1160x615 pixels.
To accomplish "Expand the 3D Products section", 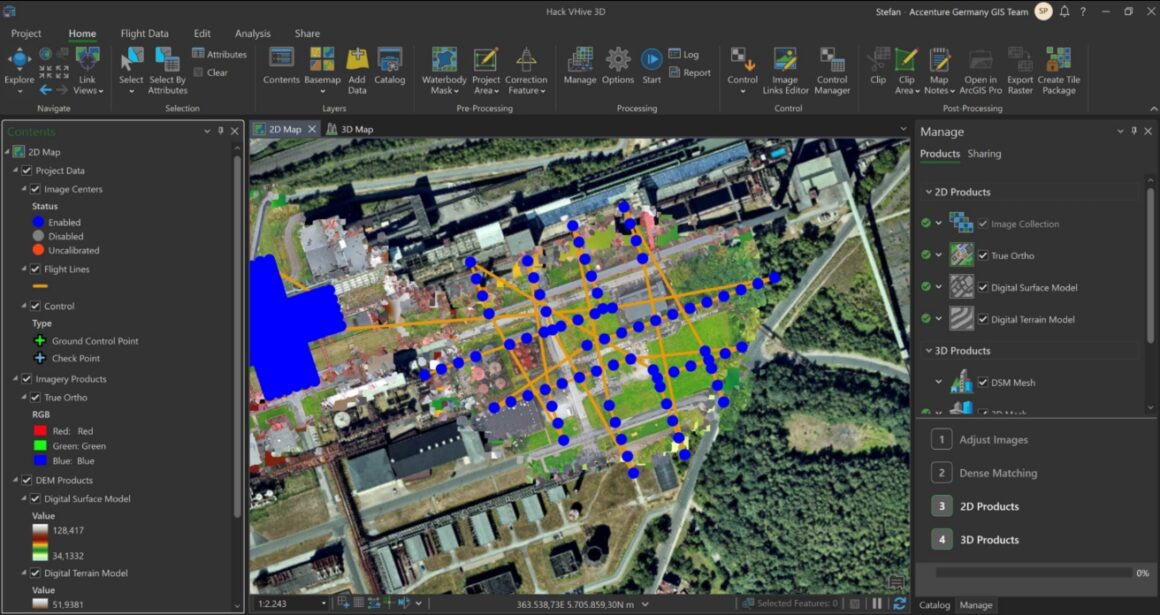I will click(x=928, y=350).
